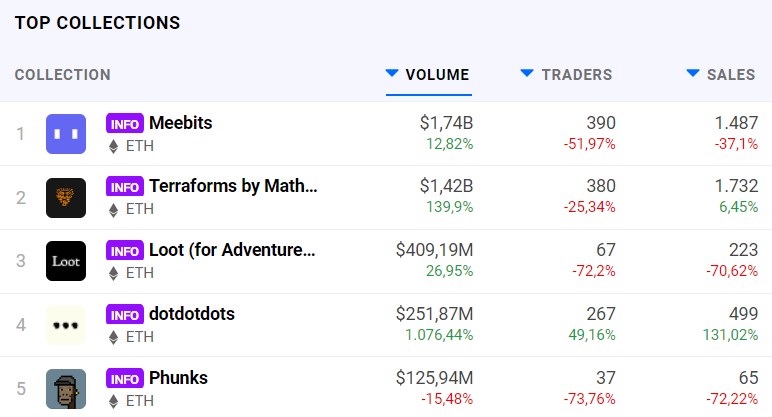Screen dimensions: 772x417
Task: Sort by Traders column arrow
Action: click(527, 73)
